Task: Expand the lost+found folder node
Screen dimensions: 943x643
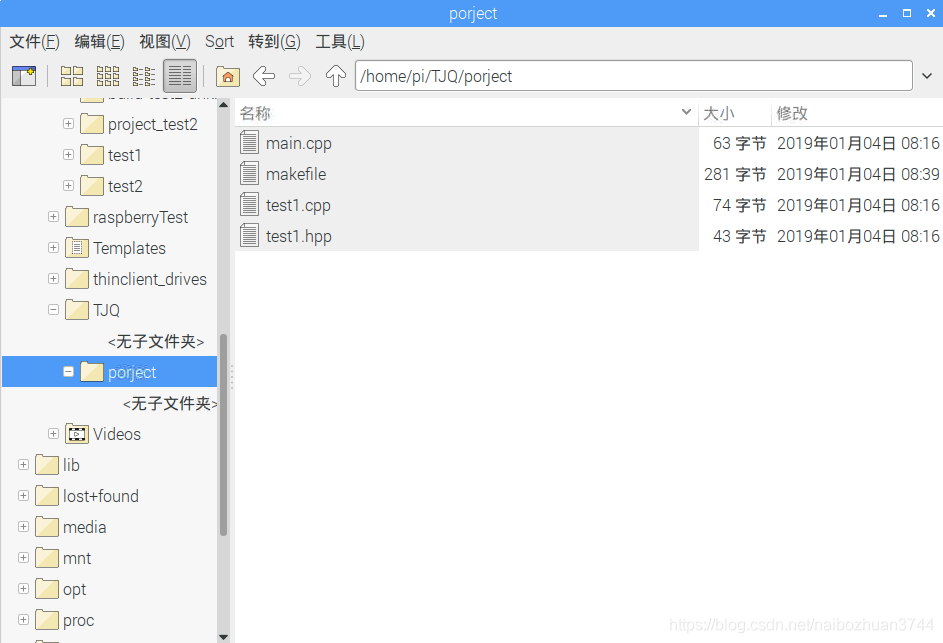Action: click(x=22, y=495)
